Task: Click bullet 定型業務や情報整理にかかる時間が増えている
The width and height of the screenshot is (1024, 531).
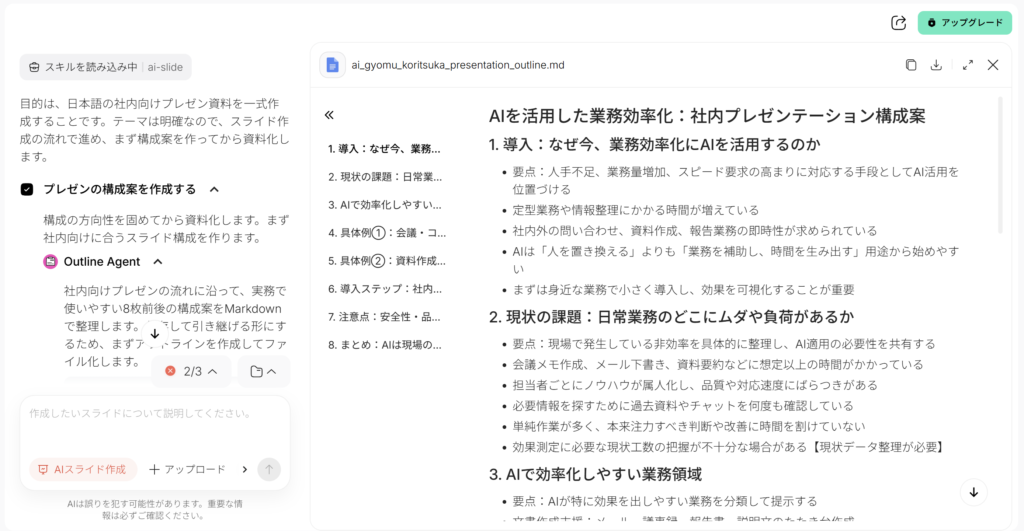Action: (635, 210)
